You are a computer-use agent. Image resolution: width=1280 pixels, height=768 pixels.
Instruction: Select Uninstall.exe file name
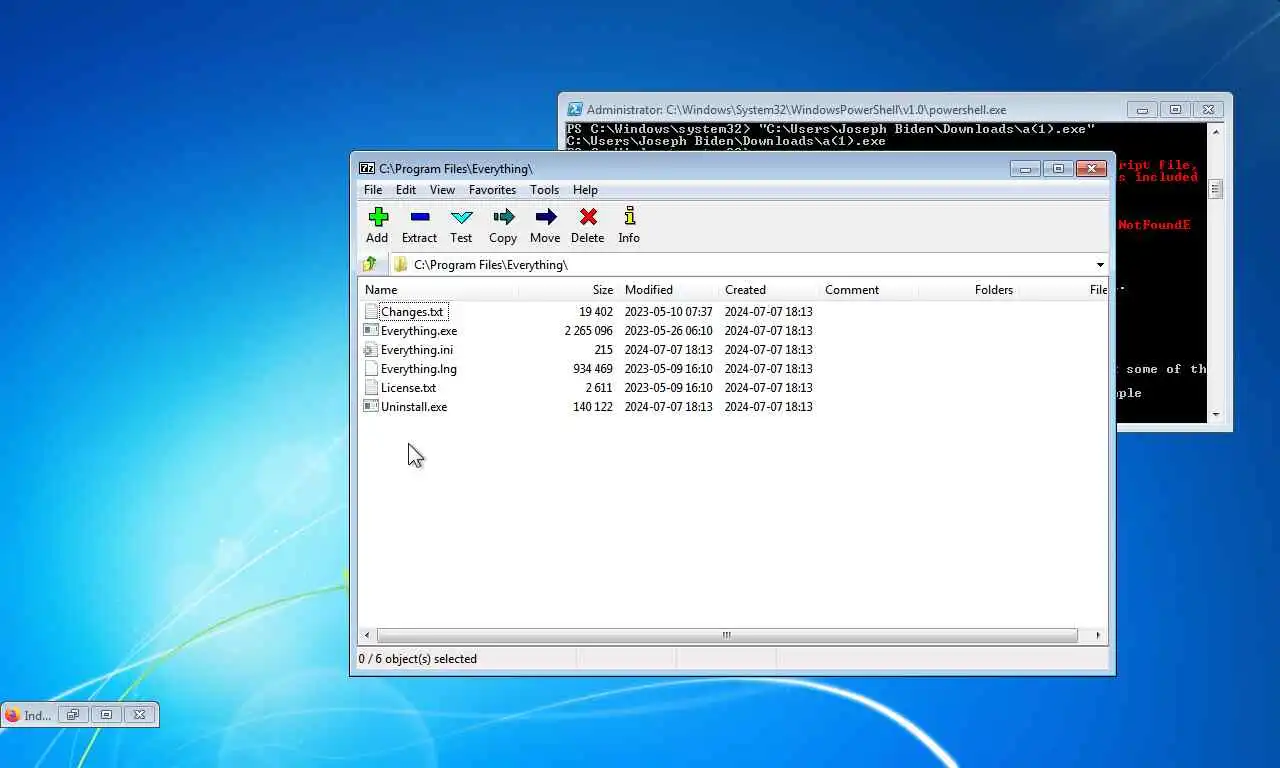pos(414,407)
